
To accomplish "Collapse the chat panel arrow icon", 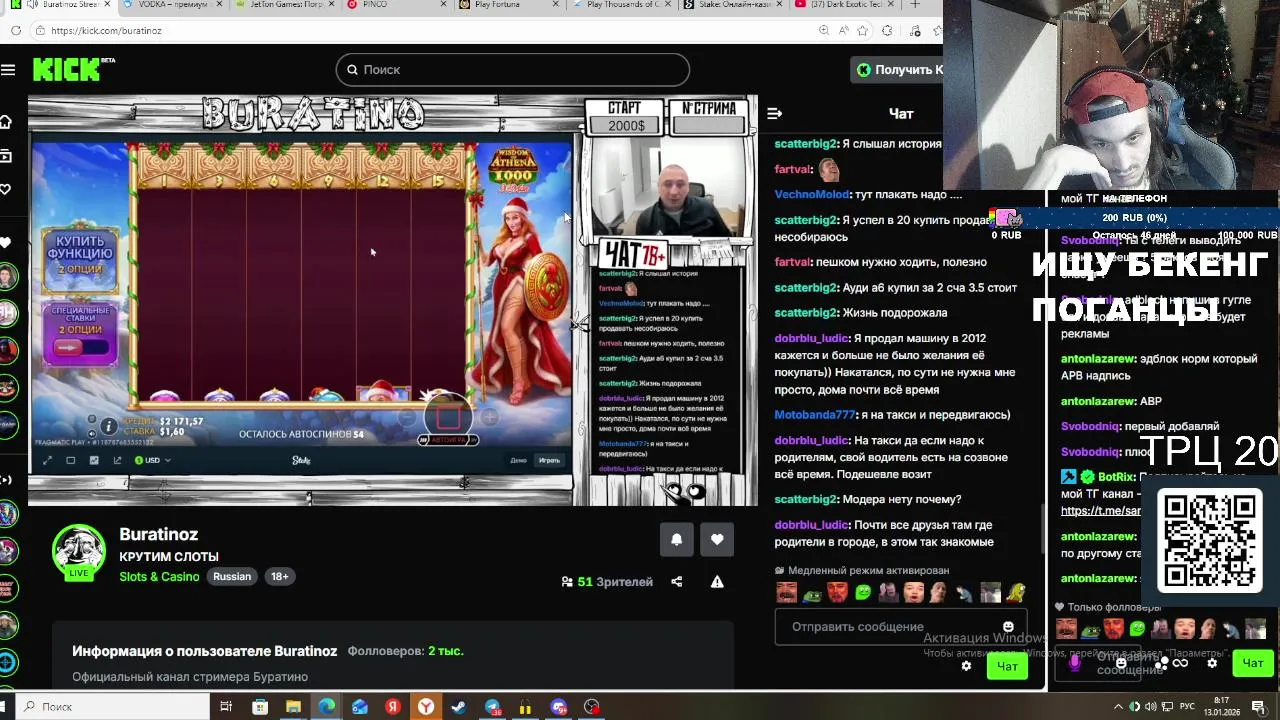I will point(774,113).
